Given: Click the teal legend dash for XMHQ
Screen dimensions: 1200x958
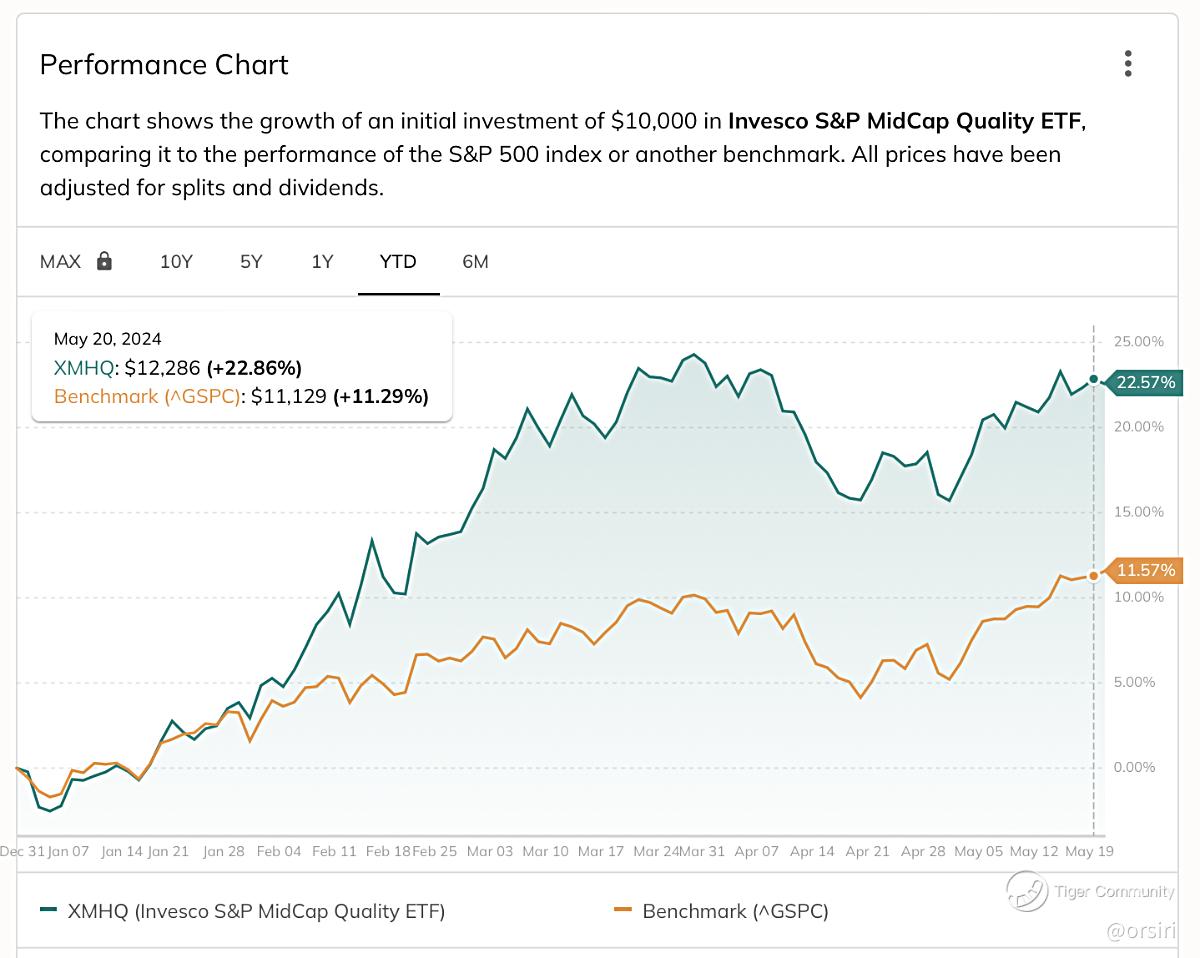Looking at the screenshot, I should [x=48, y=911].
